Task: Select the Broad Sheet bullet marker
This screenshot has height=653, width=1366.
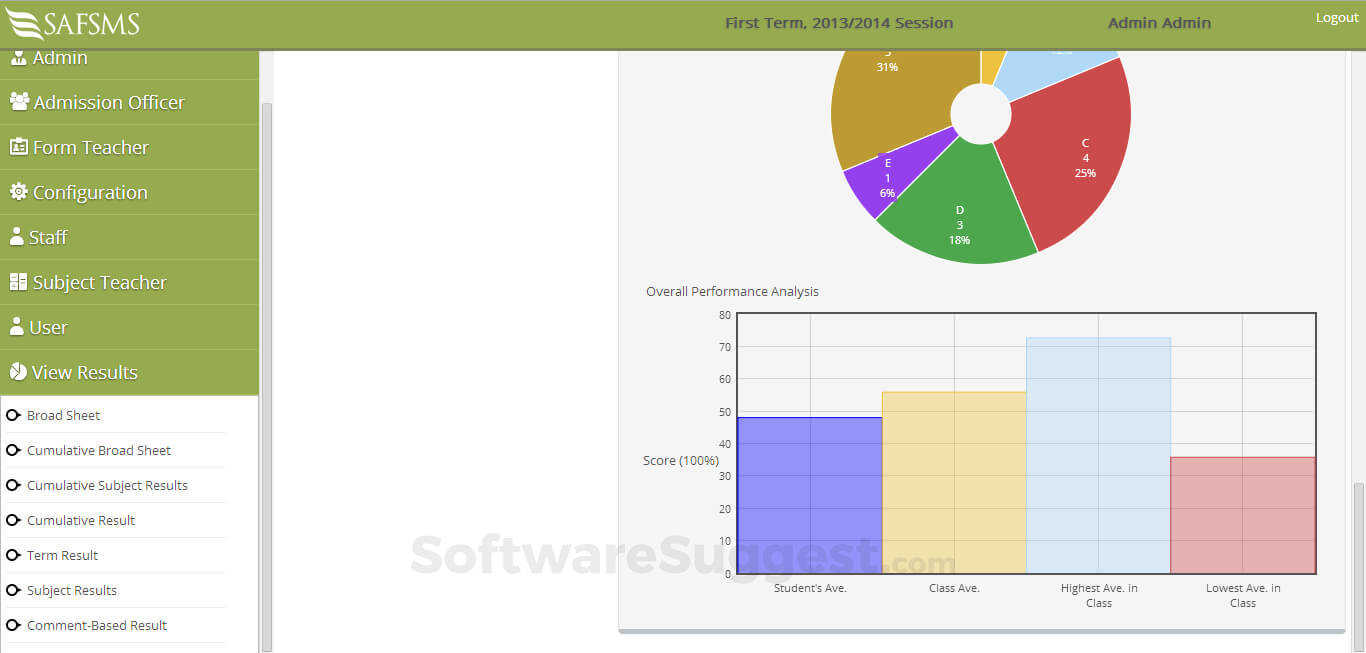Action: coord(13,415)
